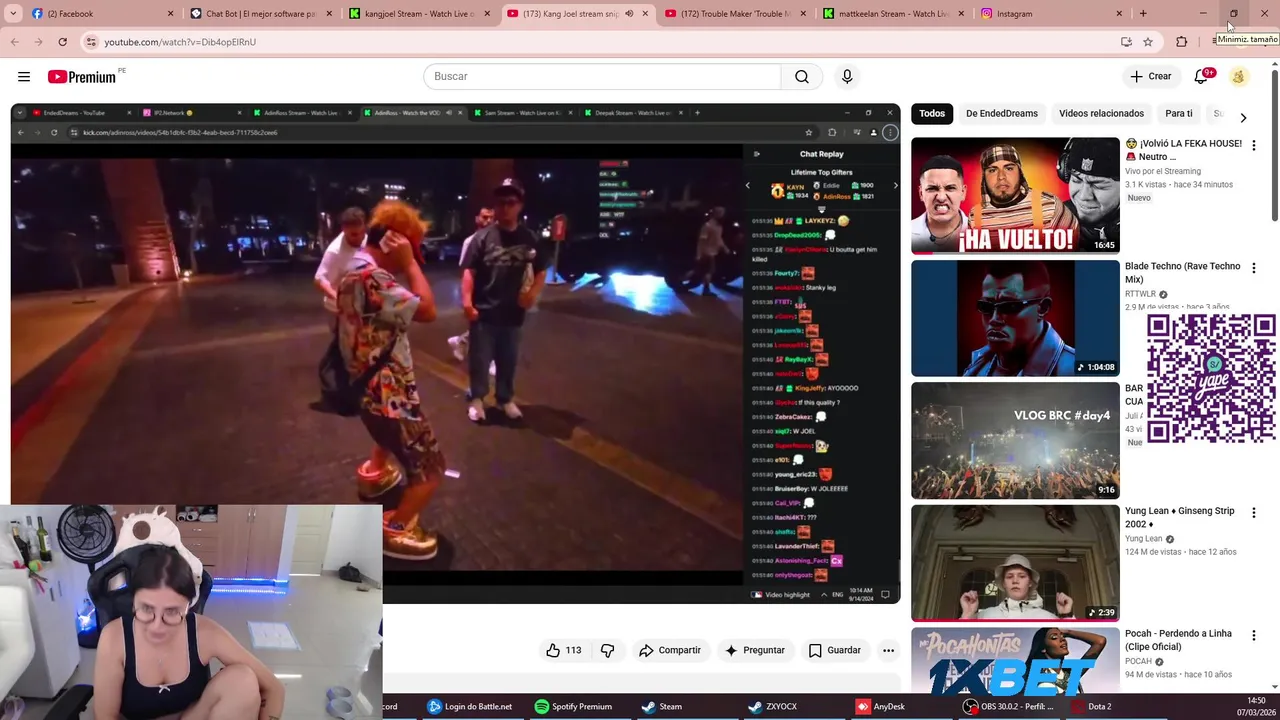Switch to the kangjoel Stream tab
1280x720 pixels.
point(418,14)
